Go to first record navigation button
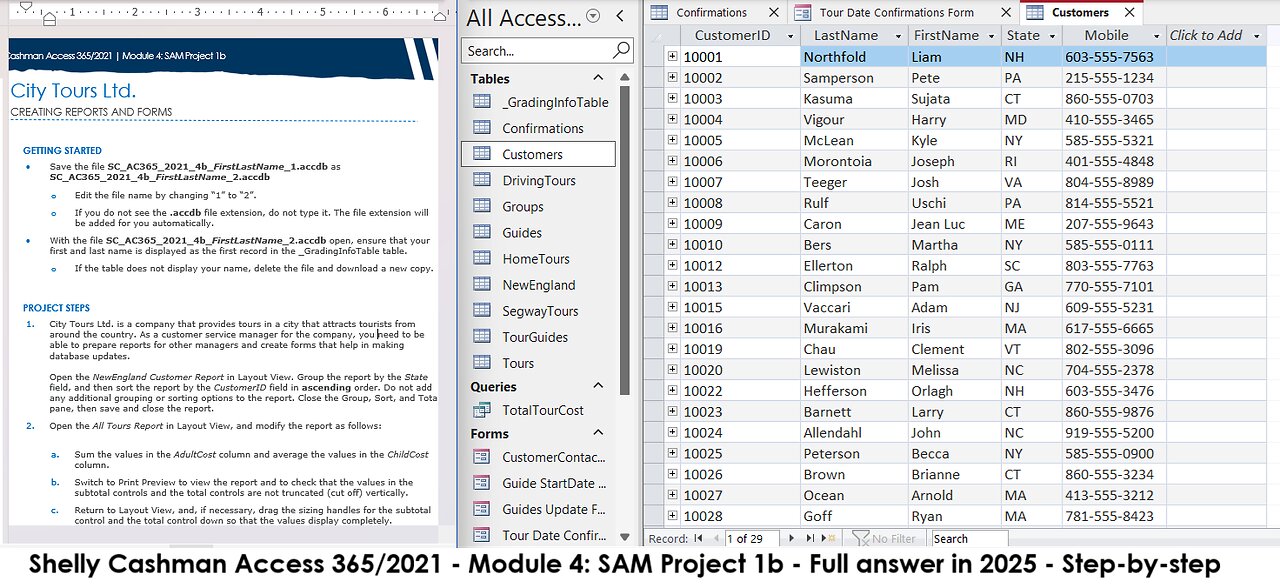The image size is (1280, 588). click(x=699, y=539)
